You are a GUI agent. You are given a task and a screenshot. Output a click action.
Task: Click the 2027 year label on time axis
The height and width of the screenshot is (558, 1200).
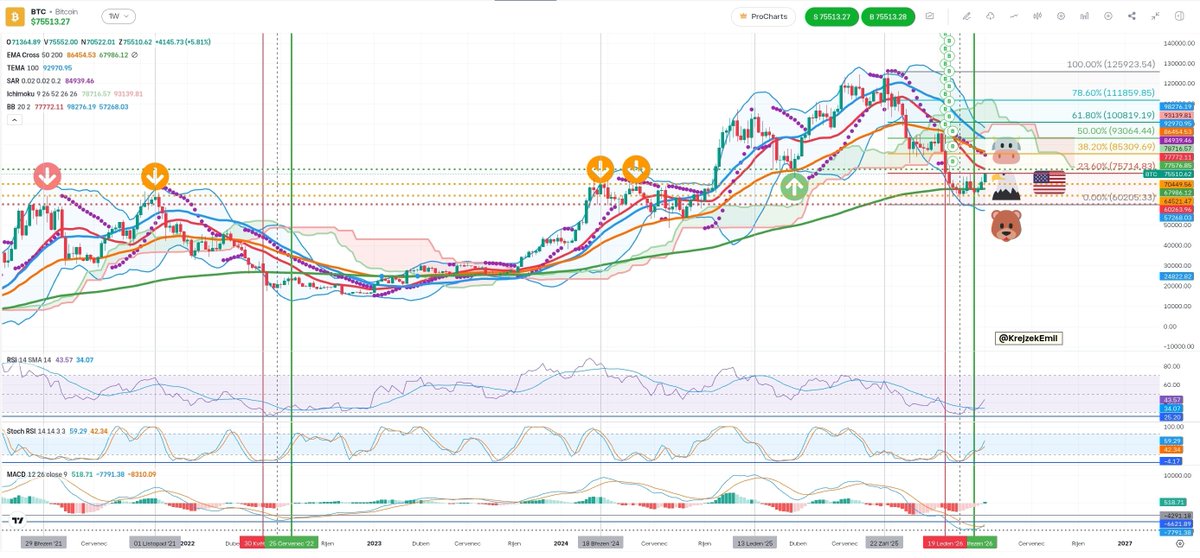tap(1124, 542)
